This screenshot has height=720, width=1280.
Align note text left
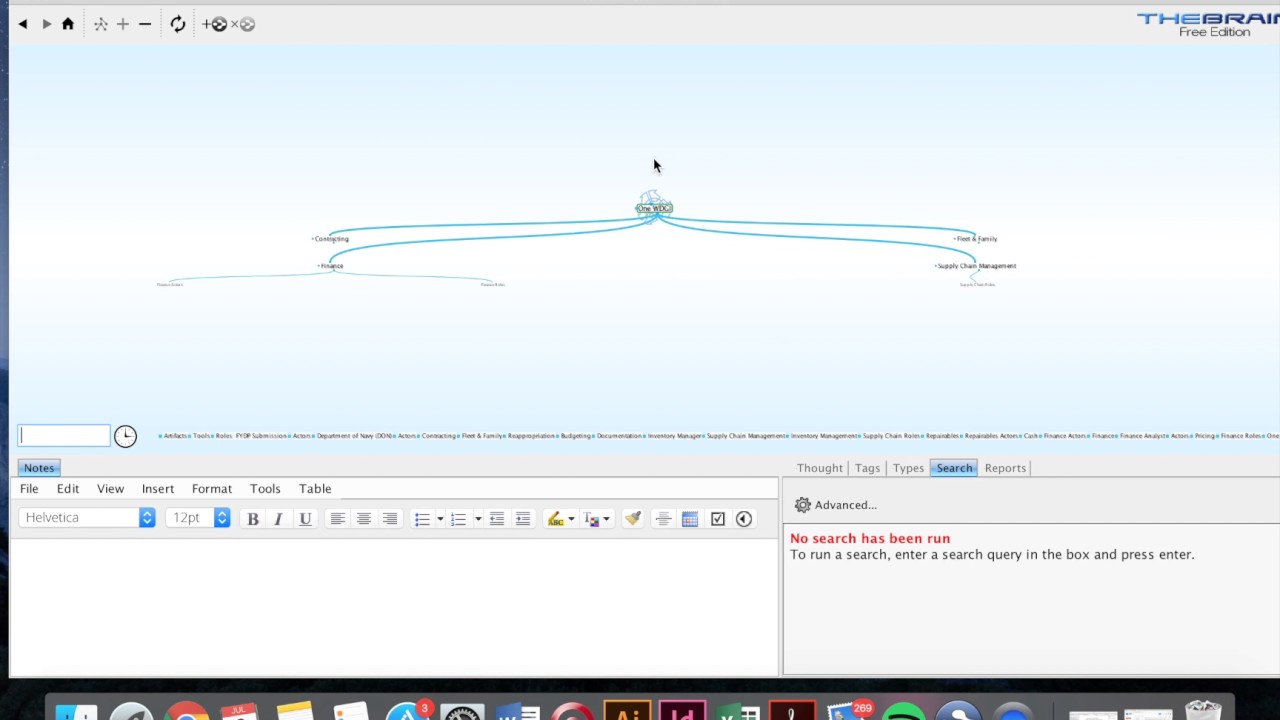tap(338, 518)
